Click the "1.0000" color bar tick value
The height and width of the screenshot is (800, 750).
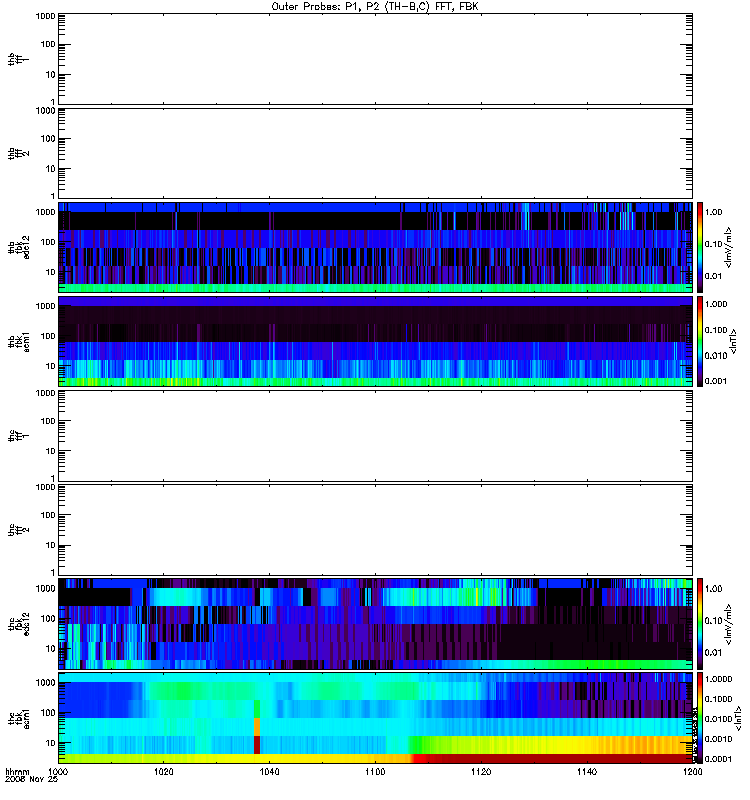718,679
